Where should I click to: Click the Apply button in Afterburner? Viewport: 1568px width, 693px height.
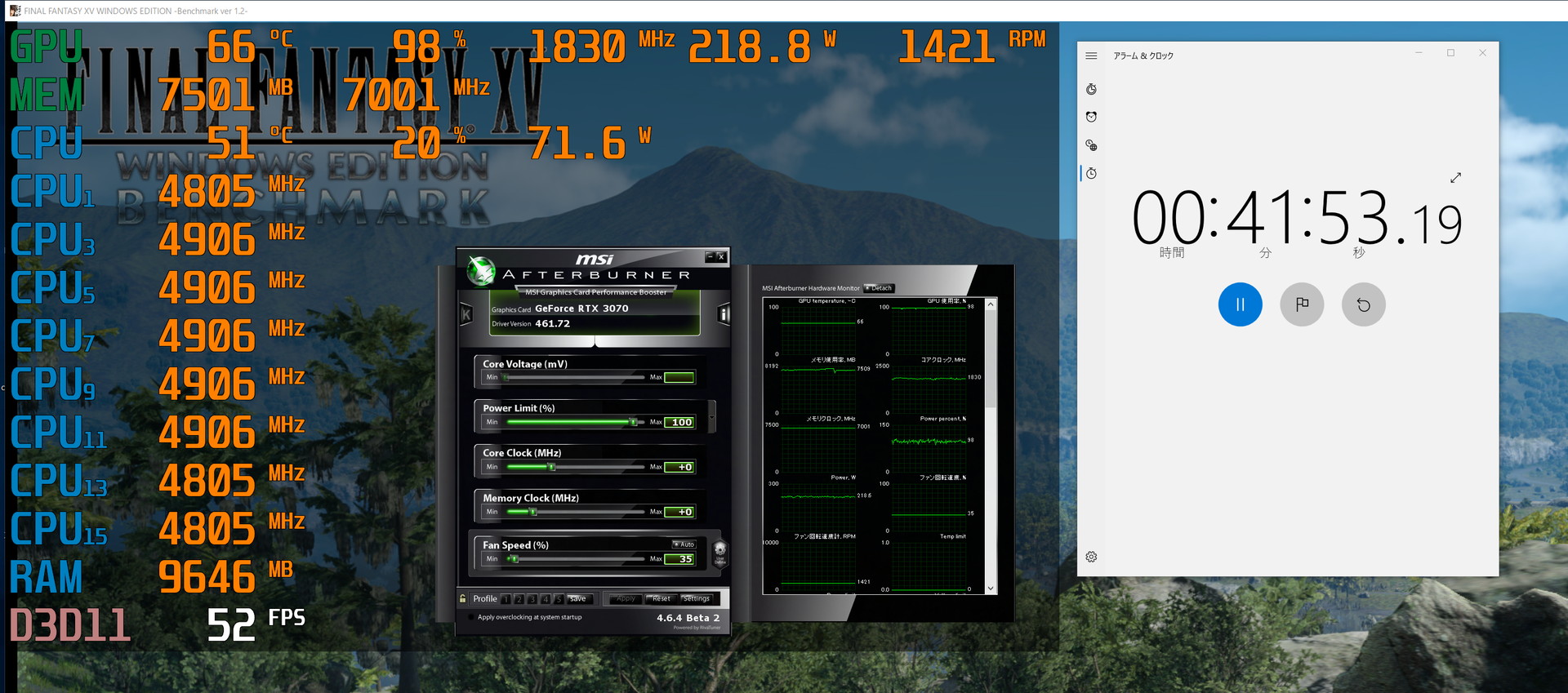coord(626,599)
